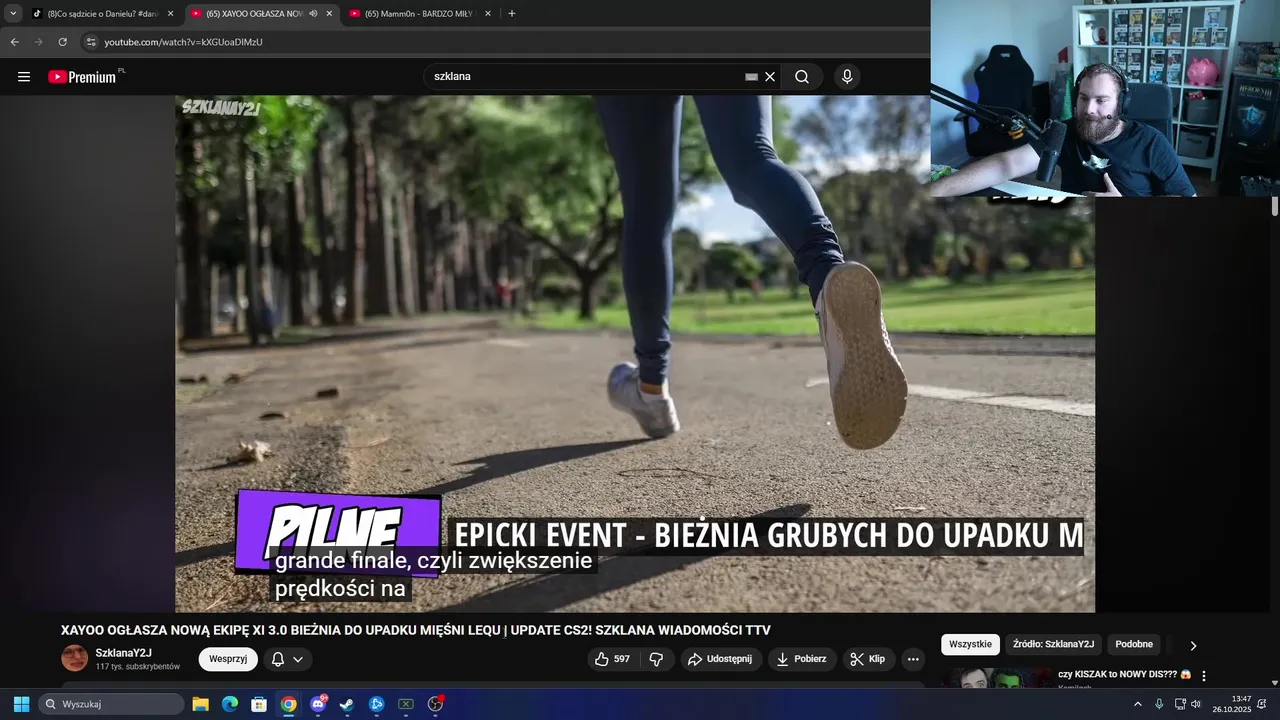Viewport: 1280px width, 720px height.
Task: Show more chips with right chevron arrow
Action: [x=1193, y=645]
